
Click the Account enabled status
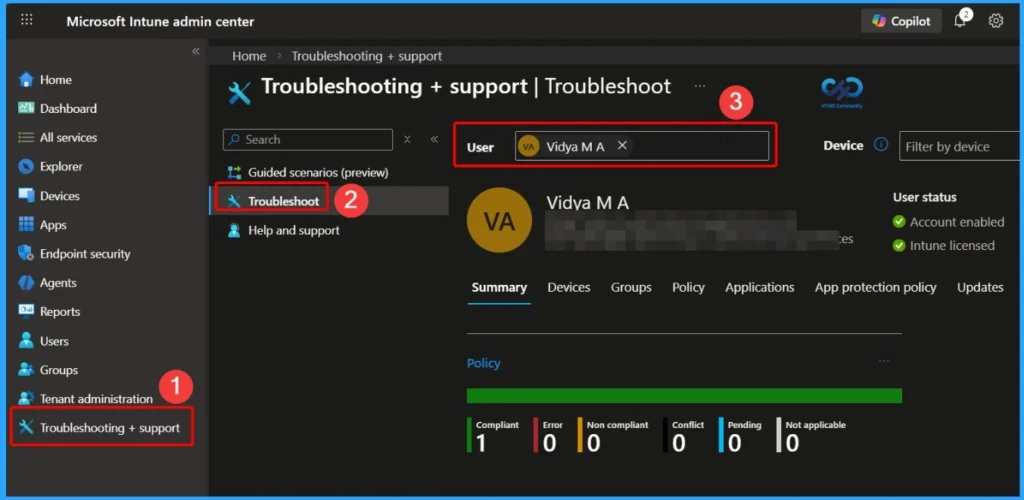(949, 222)
